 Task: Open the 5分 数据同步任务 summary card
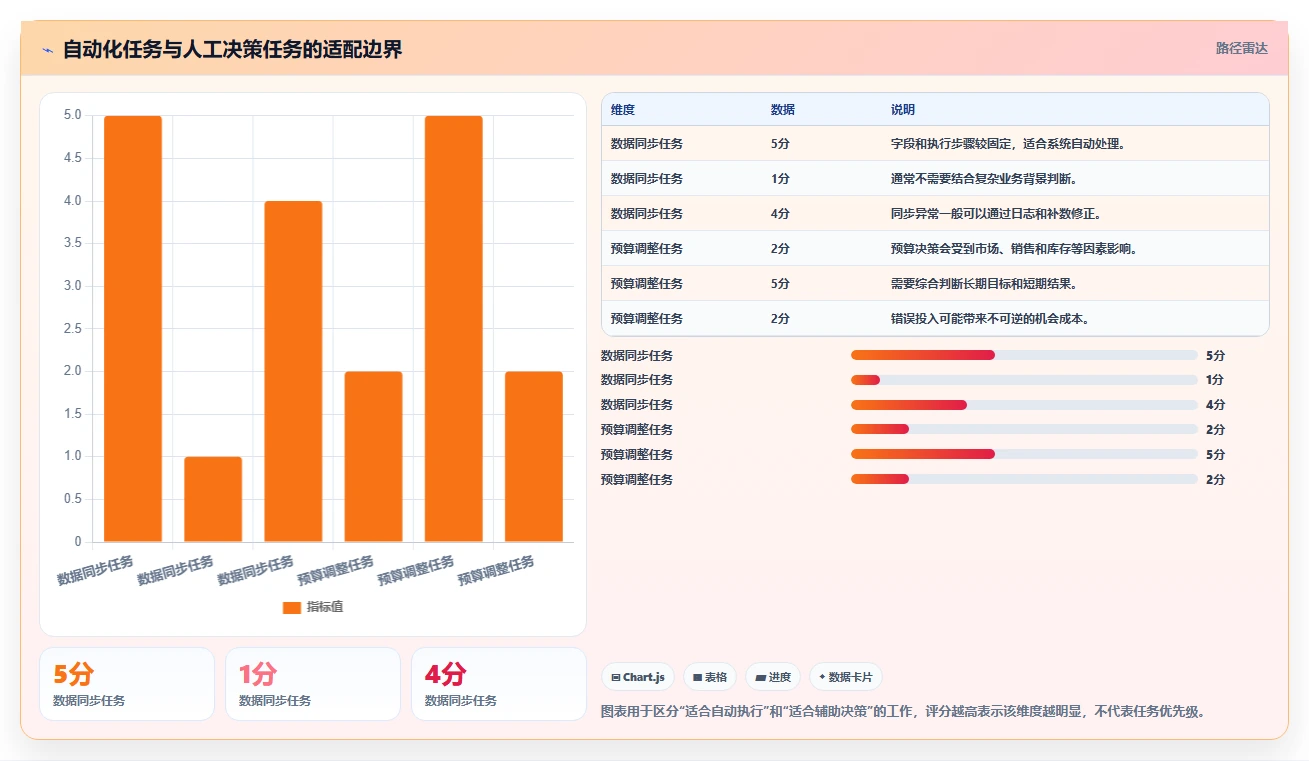(127, 684)
